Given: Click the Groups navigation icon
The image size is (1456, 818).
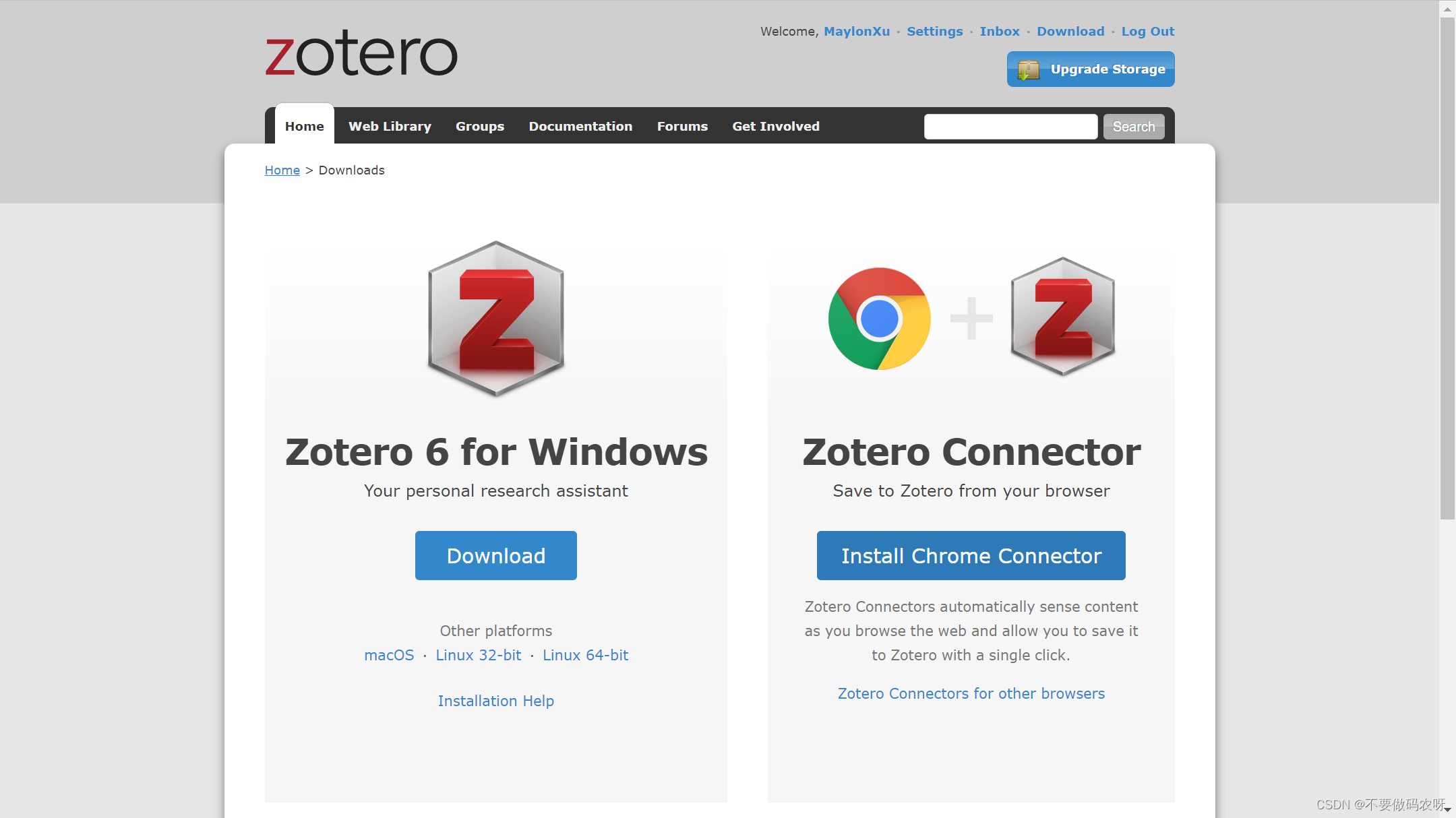Looking at the screenshot, I should [480, 126].
